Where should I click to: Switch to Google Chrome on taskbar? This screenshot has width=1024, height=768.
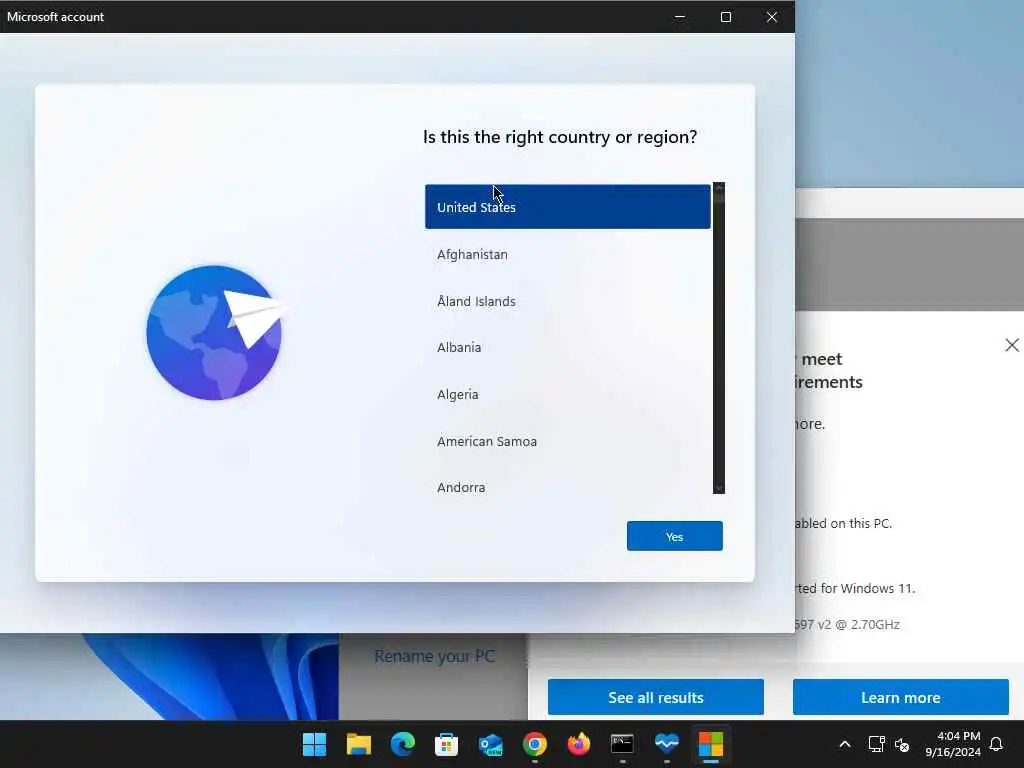tap(535, 744)
